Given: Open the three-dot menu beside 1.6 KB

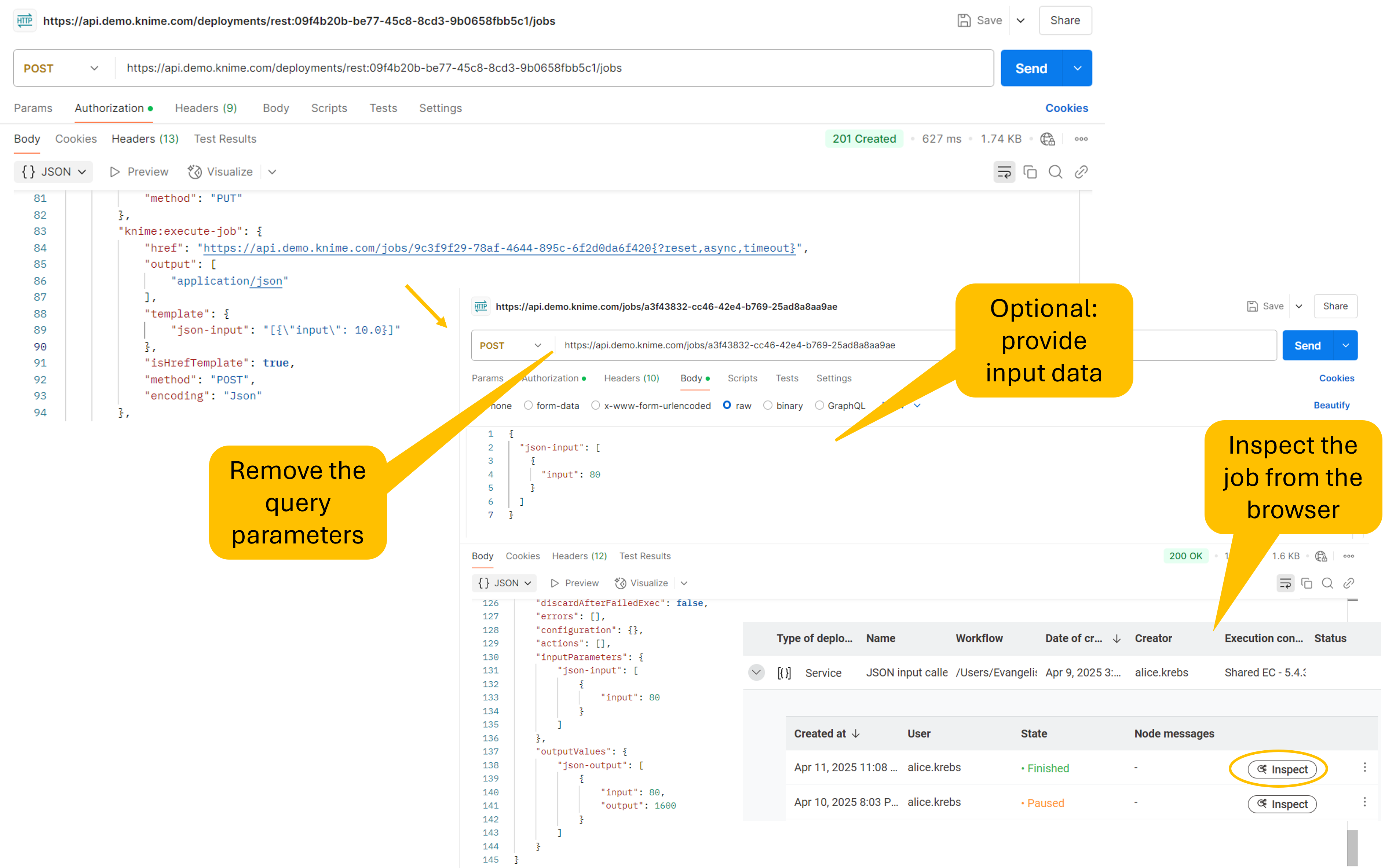Looking at the screenshot, I should pos(1349,556).
